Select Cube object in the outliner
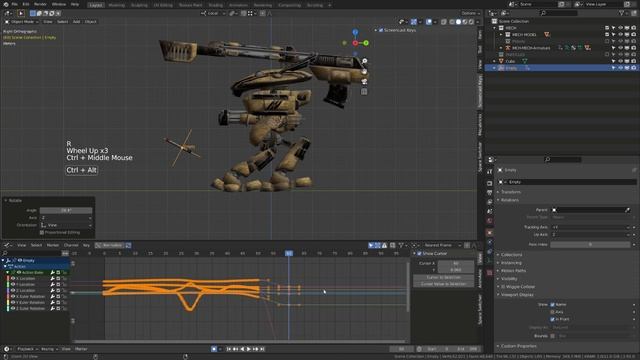Image resolution: width=640 pixels, height=360 pixels. (x=511, y=61)
